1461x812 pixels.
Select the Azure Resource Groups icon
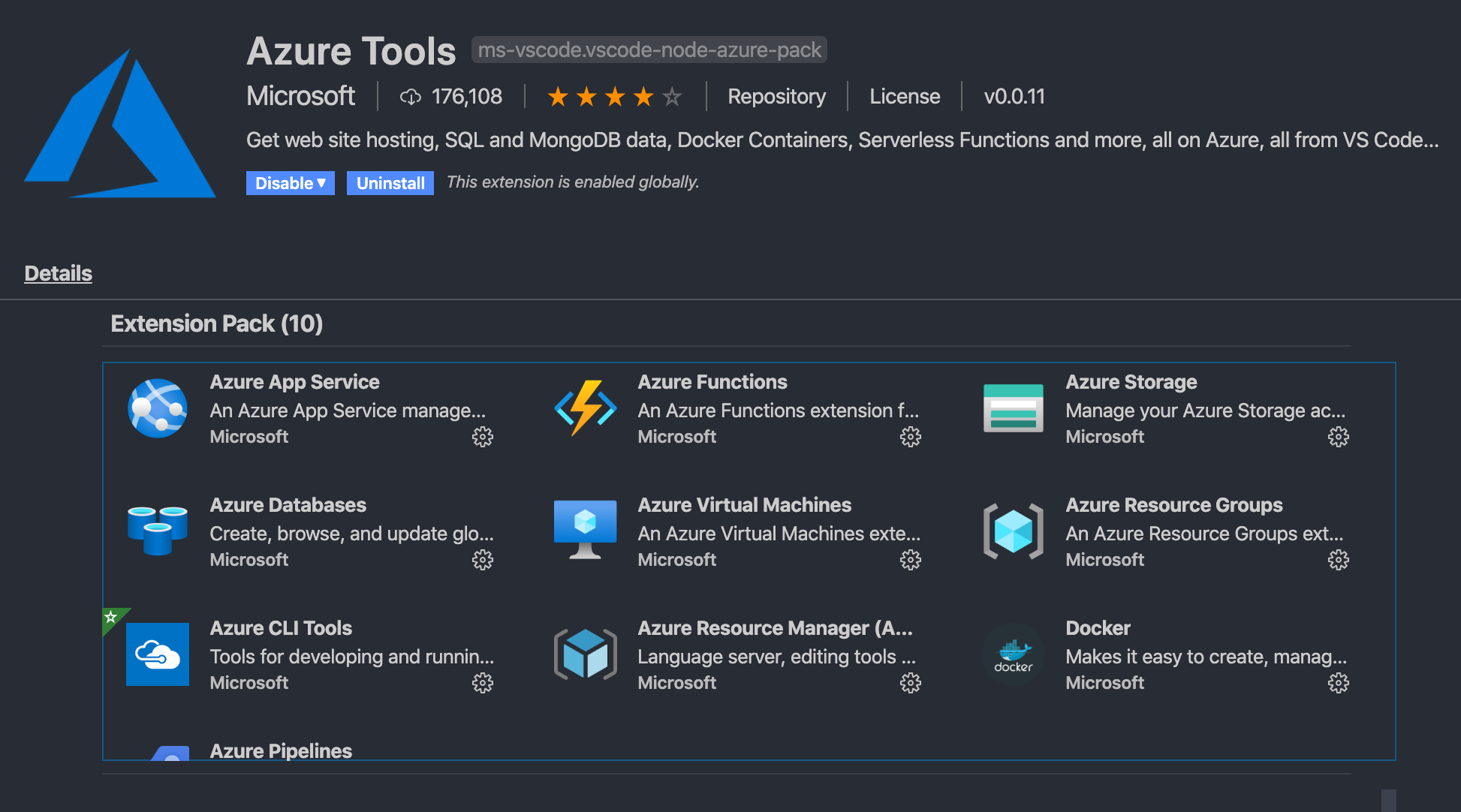pyautogui.click(x=1013, y=531)
